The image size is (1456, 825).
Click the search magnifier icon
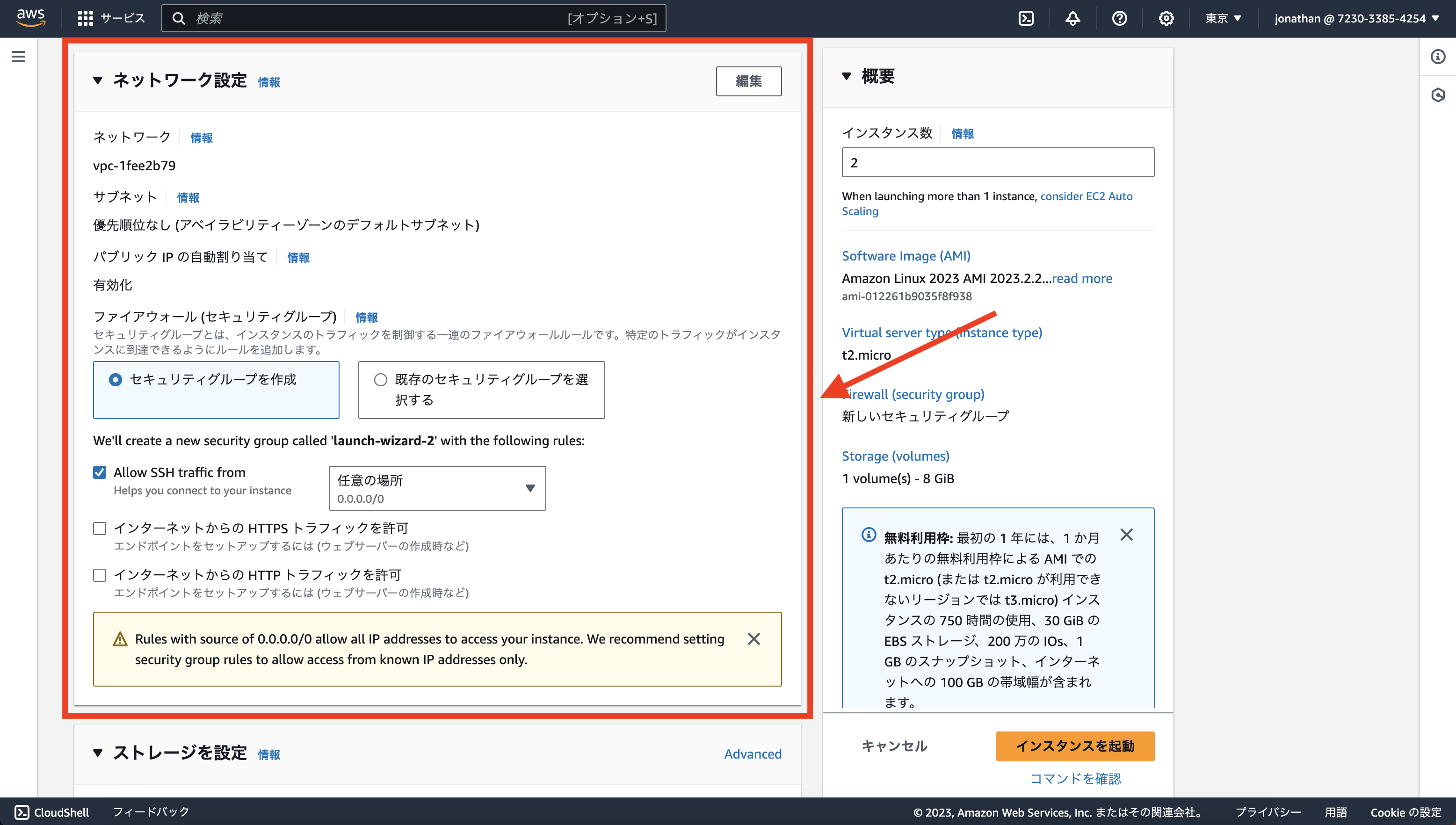[180, 18]
